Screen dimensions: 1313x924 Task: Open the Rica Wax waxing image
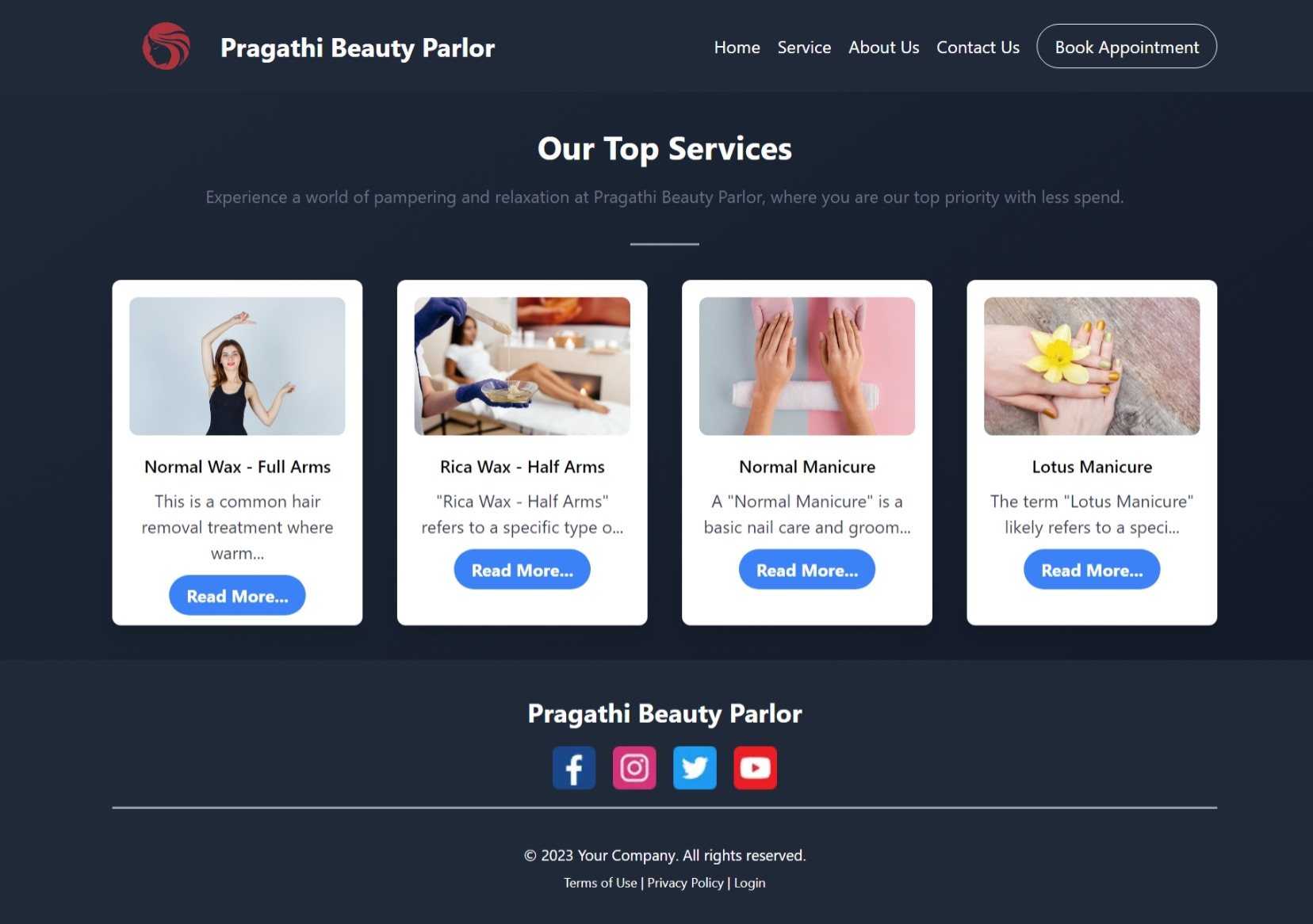pyautogui.click(x=523, y=366)
